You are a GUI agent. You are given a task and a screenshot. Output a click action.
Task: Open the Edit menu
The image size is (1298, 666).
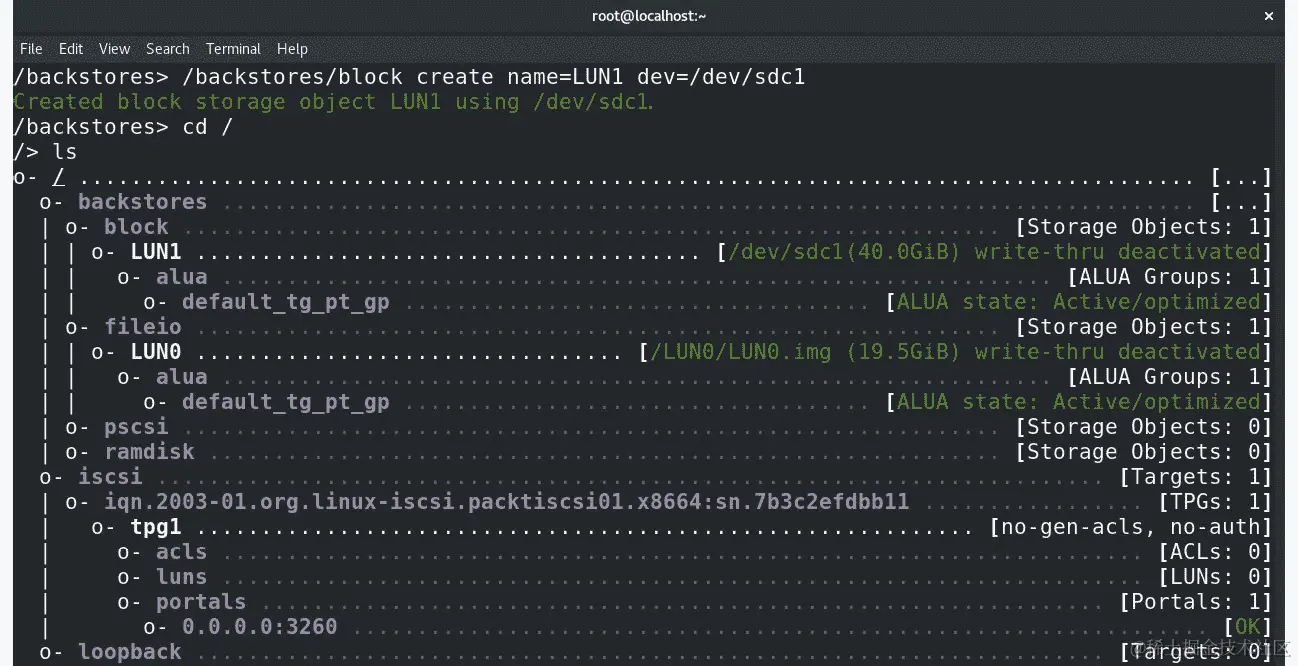tap(71, 48)
